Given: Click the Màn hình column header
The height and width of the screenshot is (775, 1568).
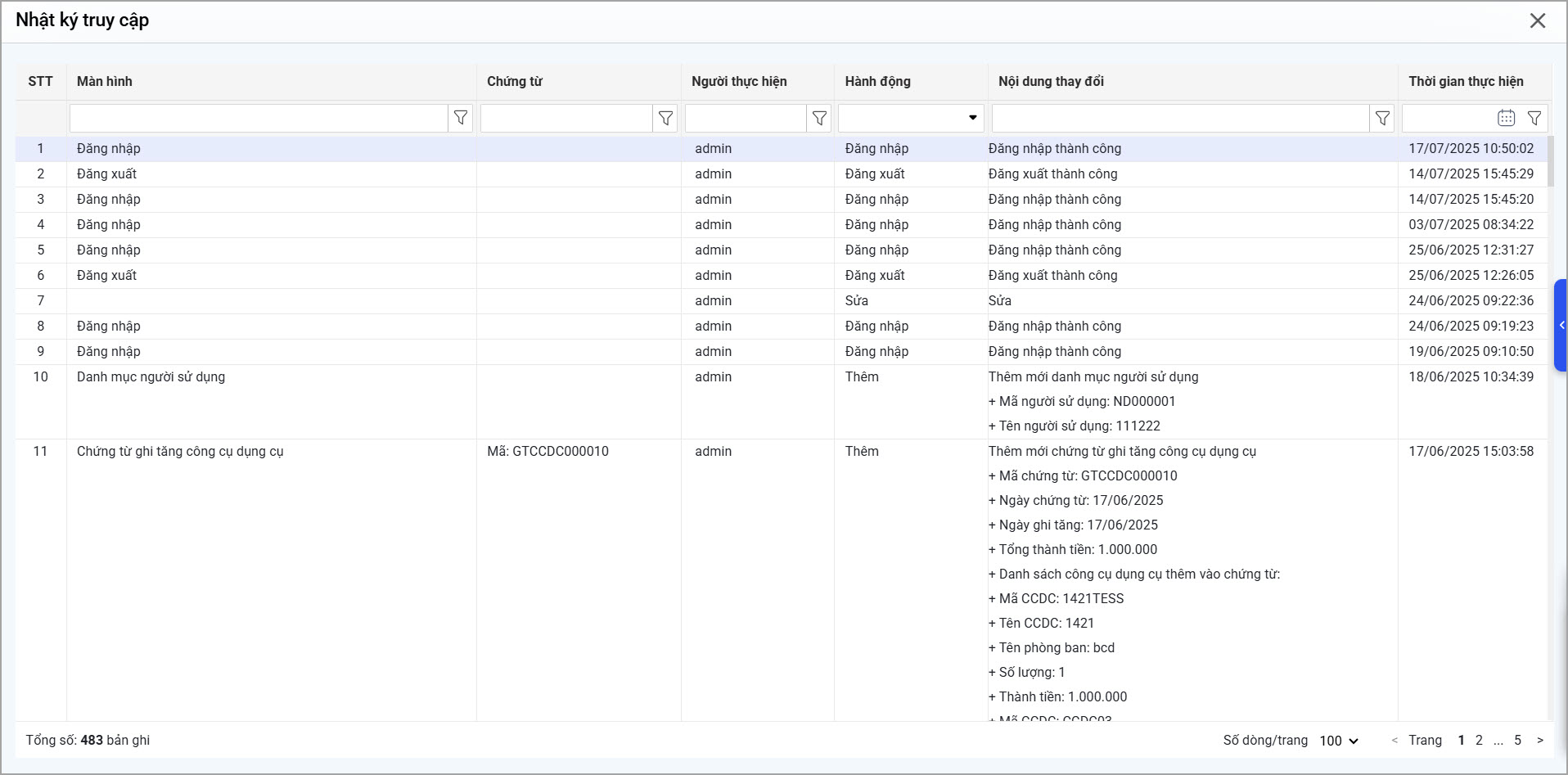Looking at the screenshot, I should point(105,81).
